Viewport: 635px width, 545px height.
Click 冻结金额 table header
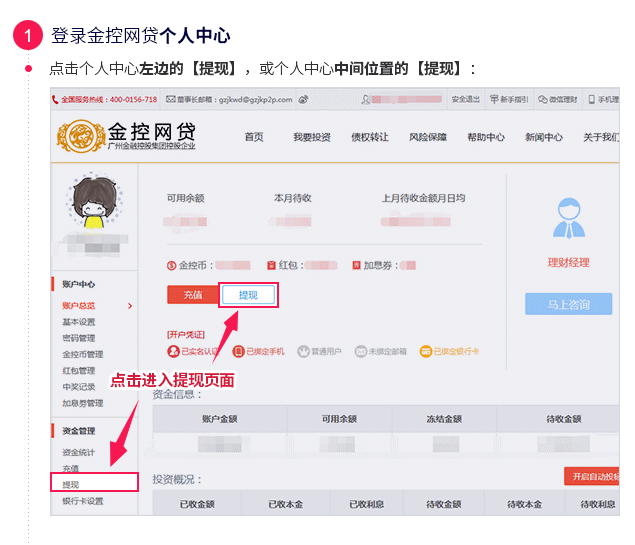tap(444, 419)
